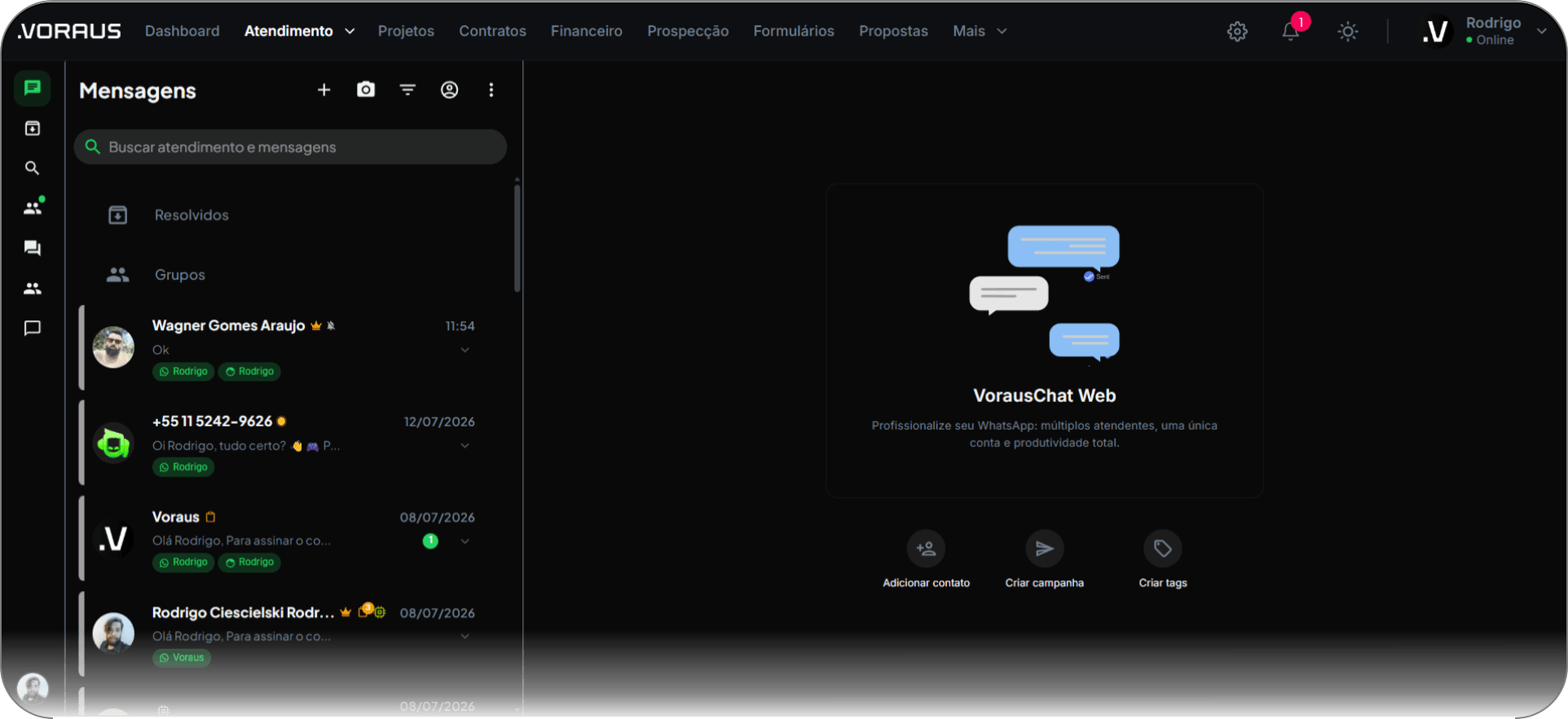Open contacts icon with green dot
The height and width of the screenshot is (719, 1568).
(x=33, y=208)
